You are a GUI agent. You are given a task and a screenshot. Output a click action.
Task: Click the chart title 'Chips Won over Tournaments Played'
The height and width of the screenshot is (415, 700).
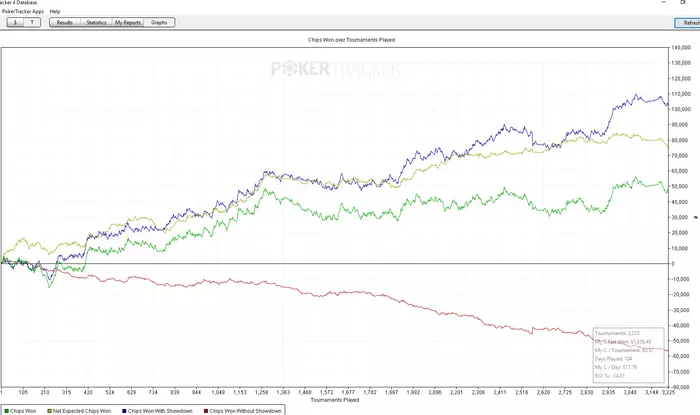click(351, 40)
